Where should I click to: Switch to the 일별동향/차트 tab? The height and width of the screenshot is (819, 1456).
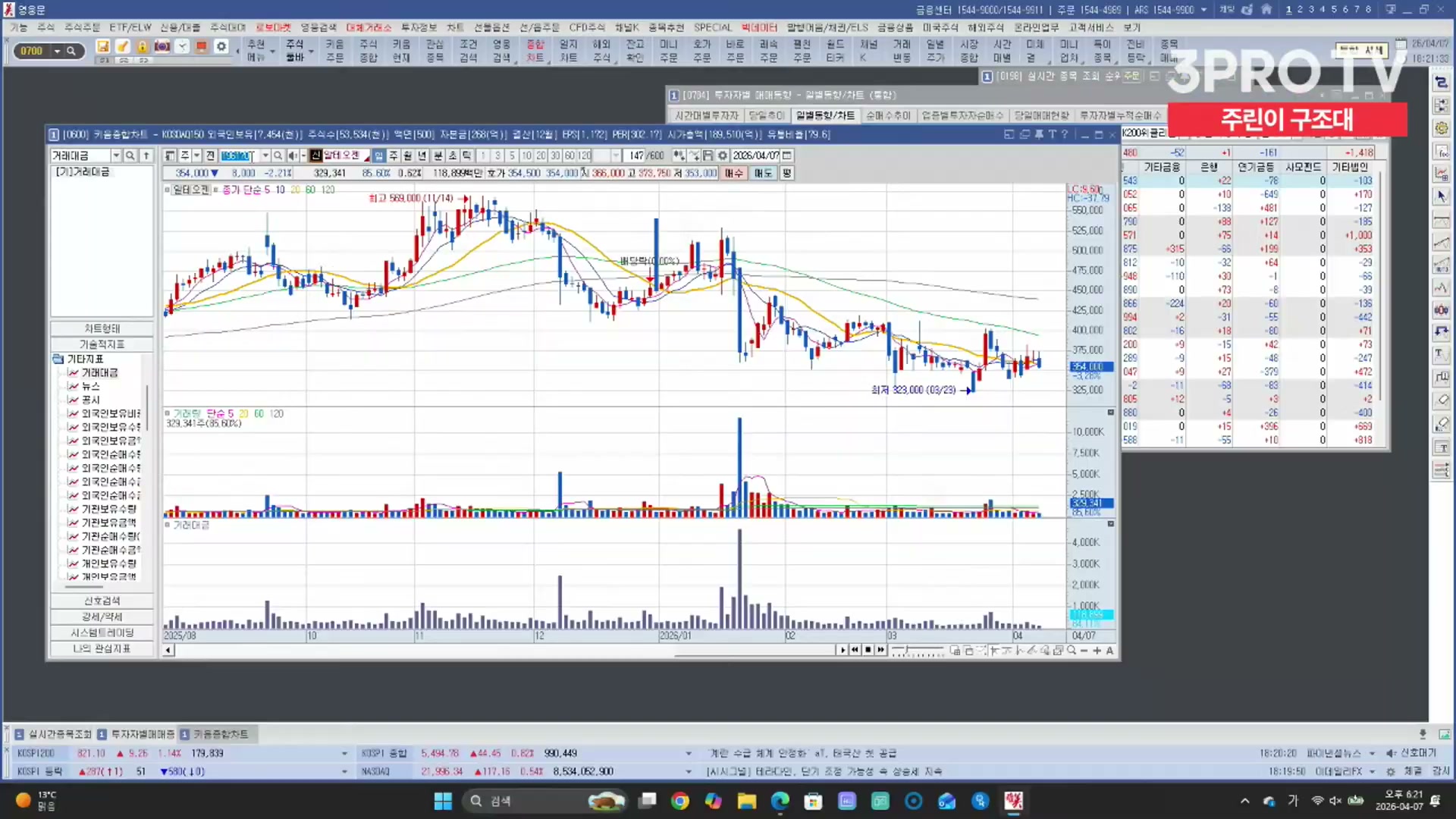click(825, 115)
